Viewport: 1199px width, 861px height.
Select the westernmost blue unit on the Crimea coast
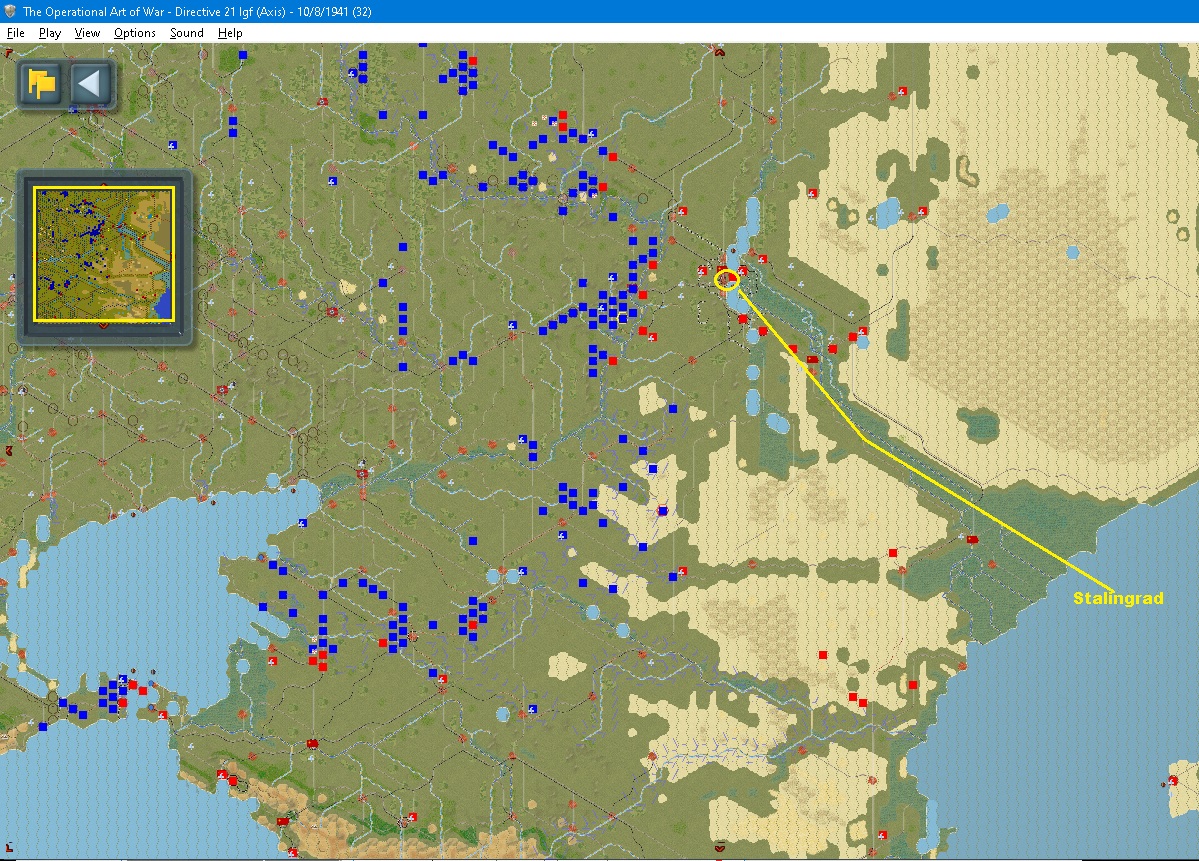(x=43, y=726)
